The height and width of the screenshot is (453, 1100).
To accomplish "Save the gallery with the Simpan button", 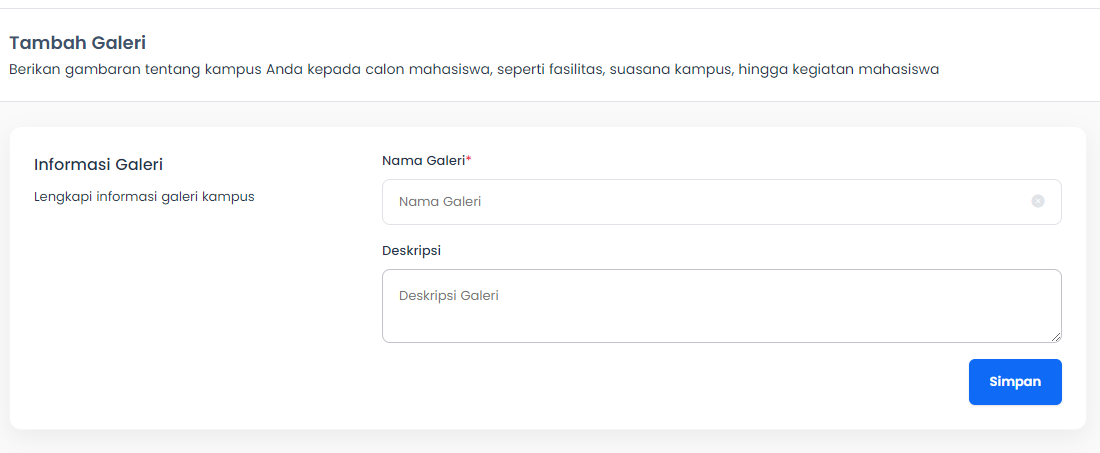I will 1015,382.
